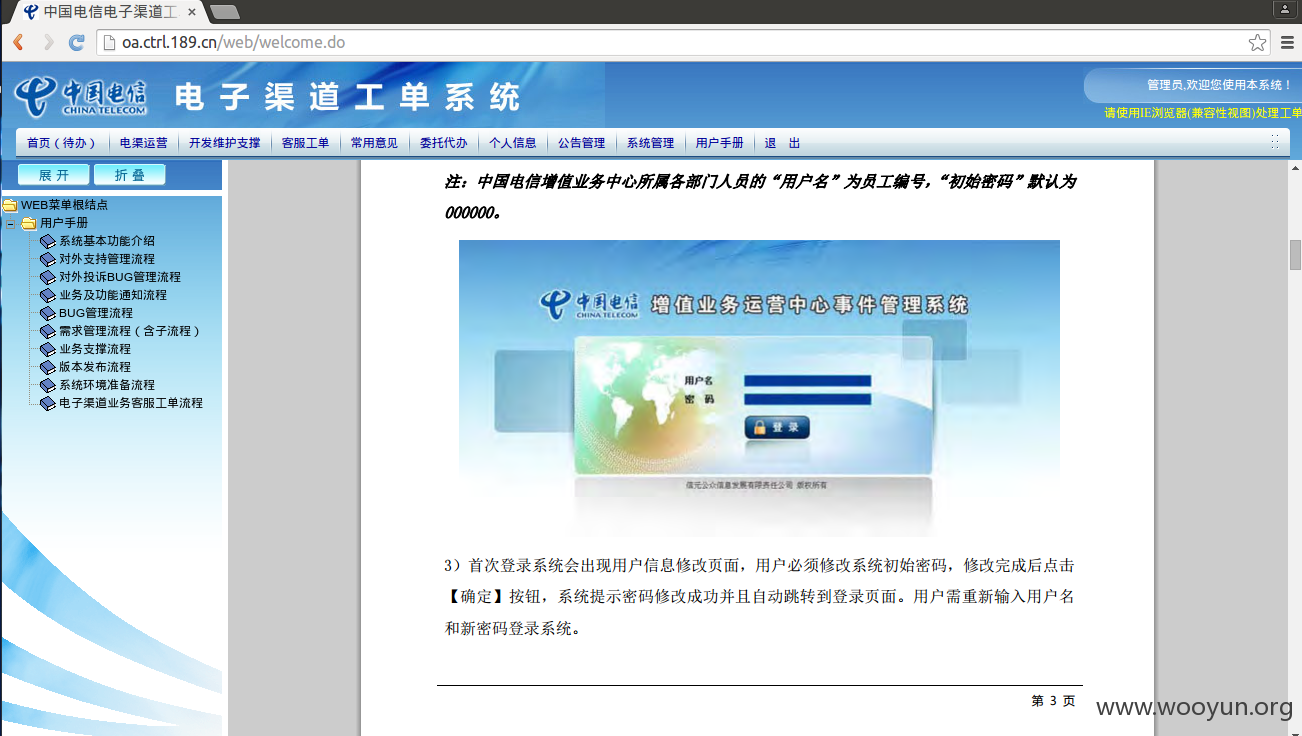Viewport: 1302px width, 736px height.
Task: Open 版本发布流程 tree item
Action: tap(95, 367)
